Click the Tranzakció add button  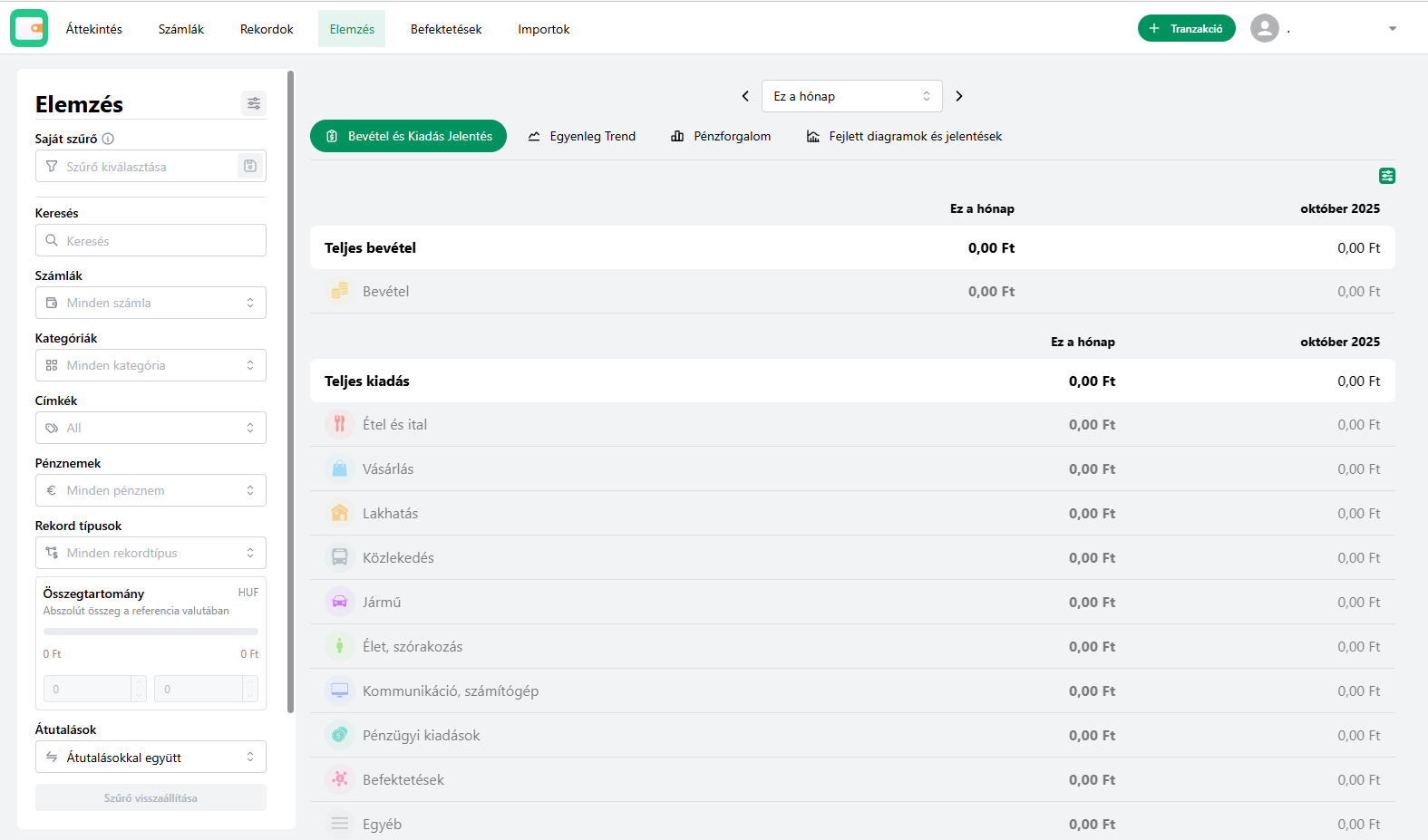coord(1186,29)
